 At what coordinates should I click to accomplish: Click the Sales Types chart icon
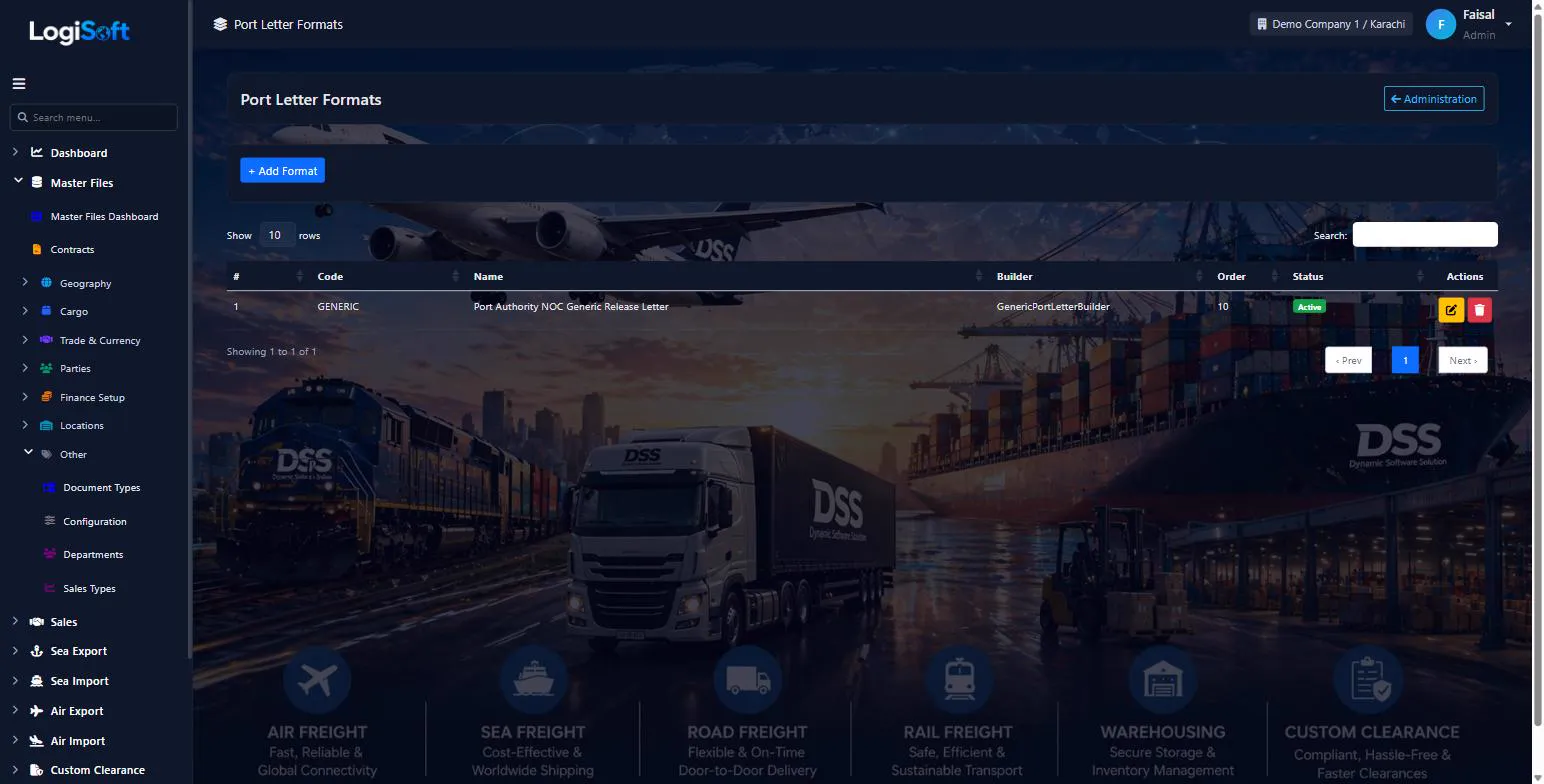click(x=49, y=588)
